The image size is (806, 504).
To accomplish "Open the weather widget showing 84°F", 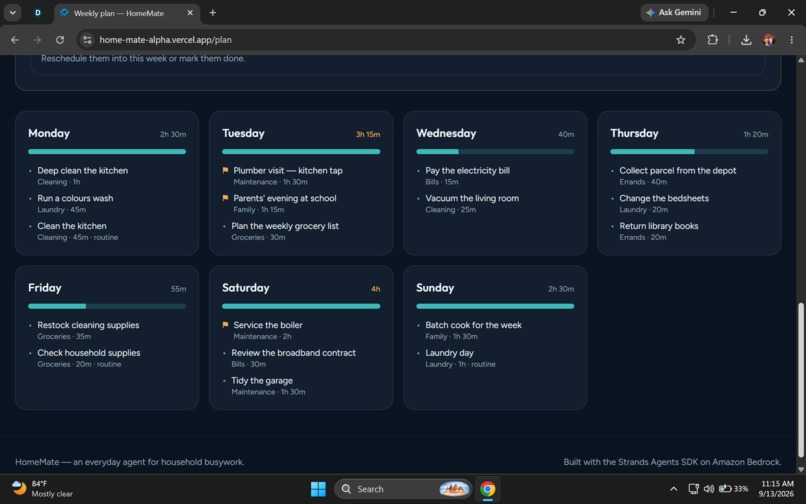I will coord(42,489).
